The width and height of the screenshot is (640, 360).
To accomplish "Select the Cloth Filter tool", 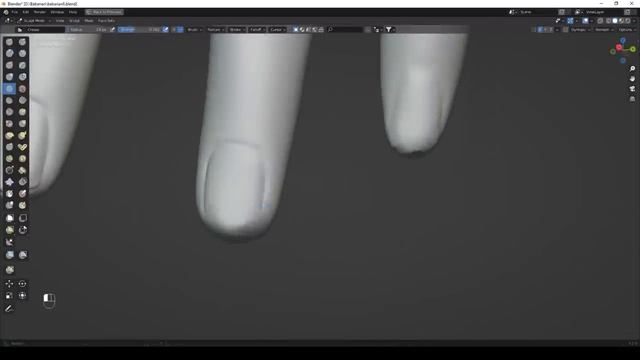I will [x=22, y=255].
